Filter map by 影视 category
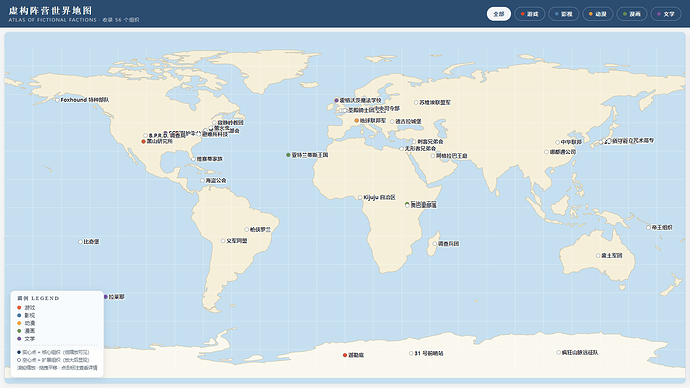Image resolution: width=690 pixels, height=388 pixels. (563, 14)
